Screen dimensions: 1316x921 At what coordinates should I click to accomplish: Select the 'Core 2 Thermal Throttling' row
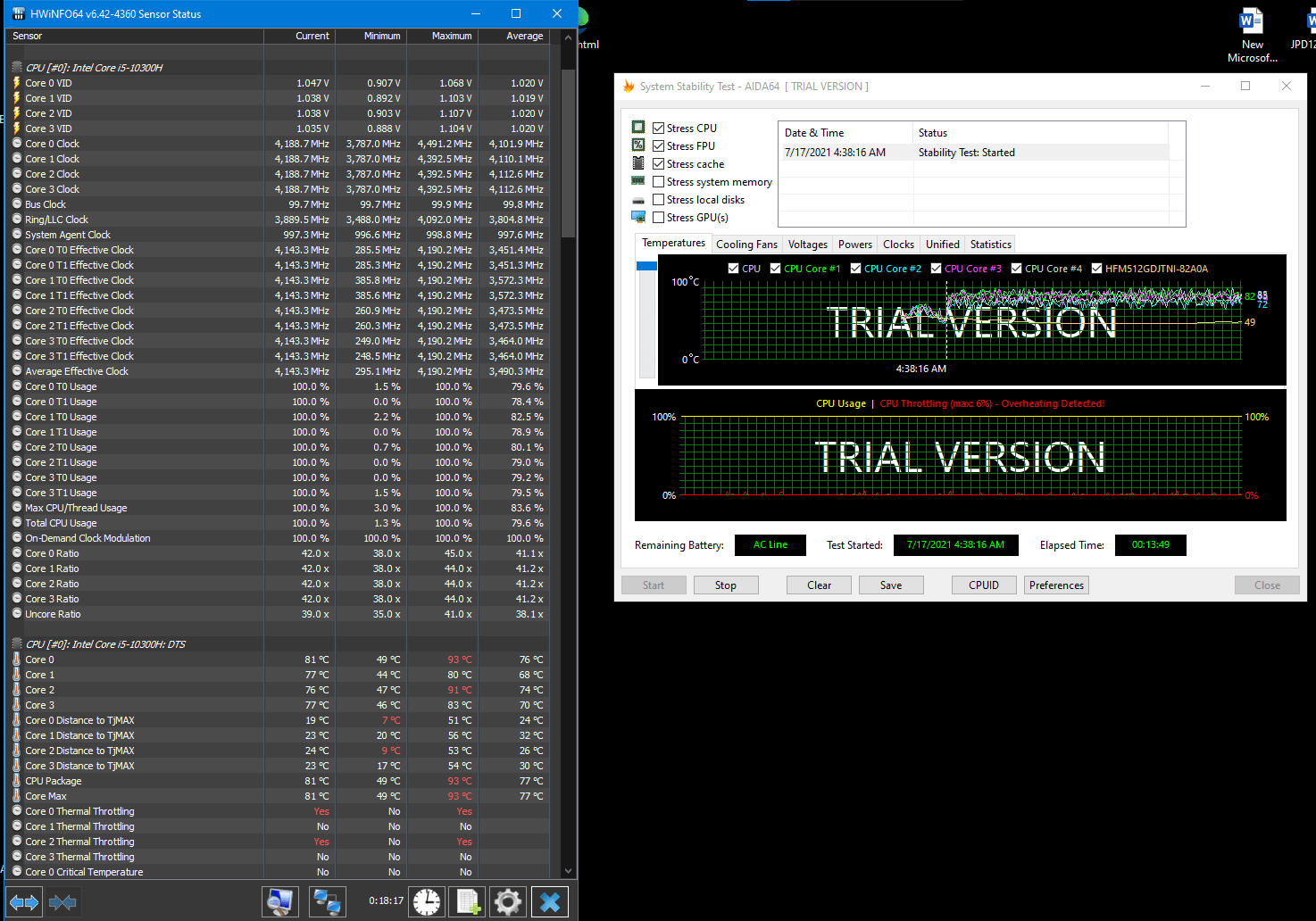click(x=279, y=842)
